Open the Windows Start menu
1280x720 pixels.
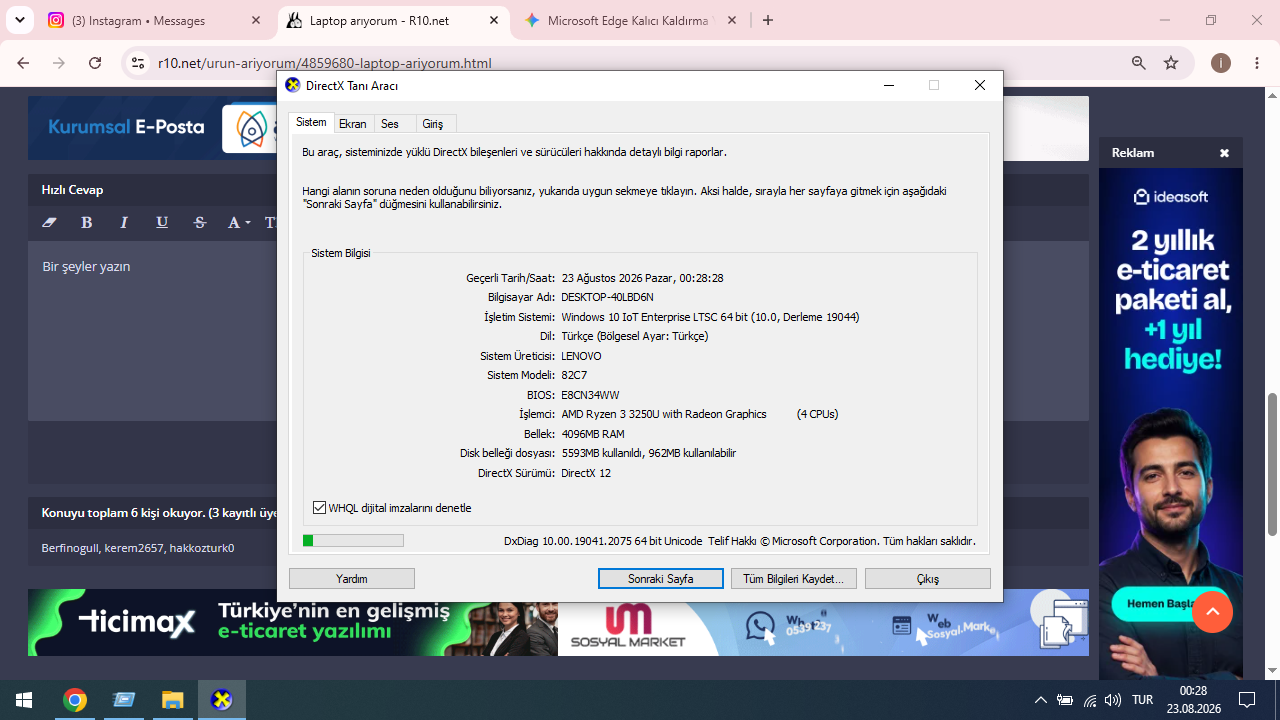pyautogui.click(x=24, y=700)
